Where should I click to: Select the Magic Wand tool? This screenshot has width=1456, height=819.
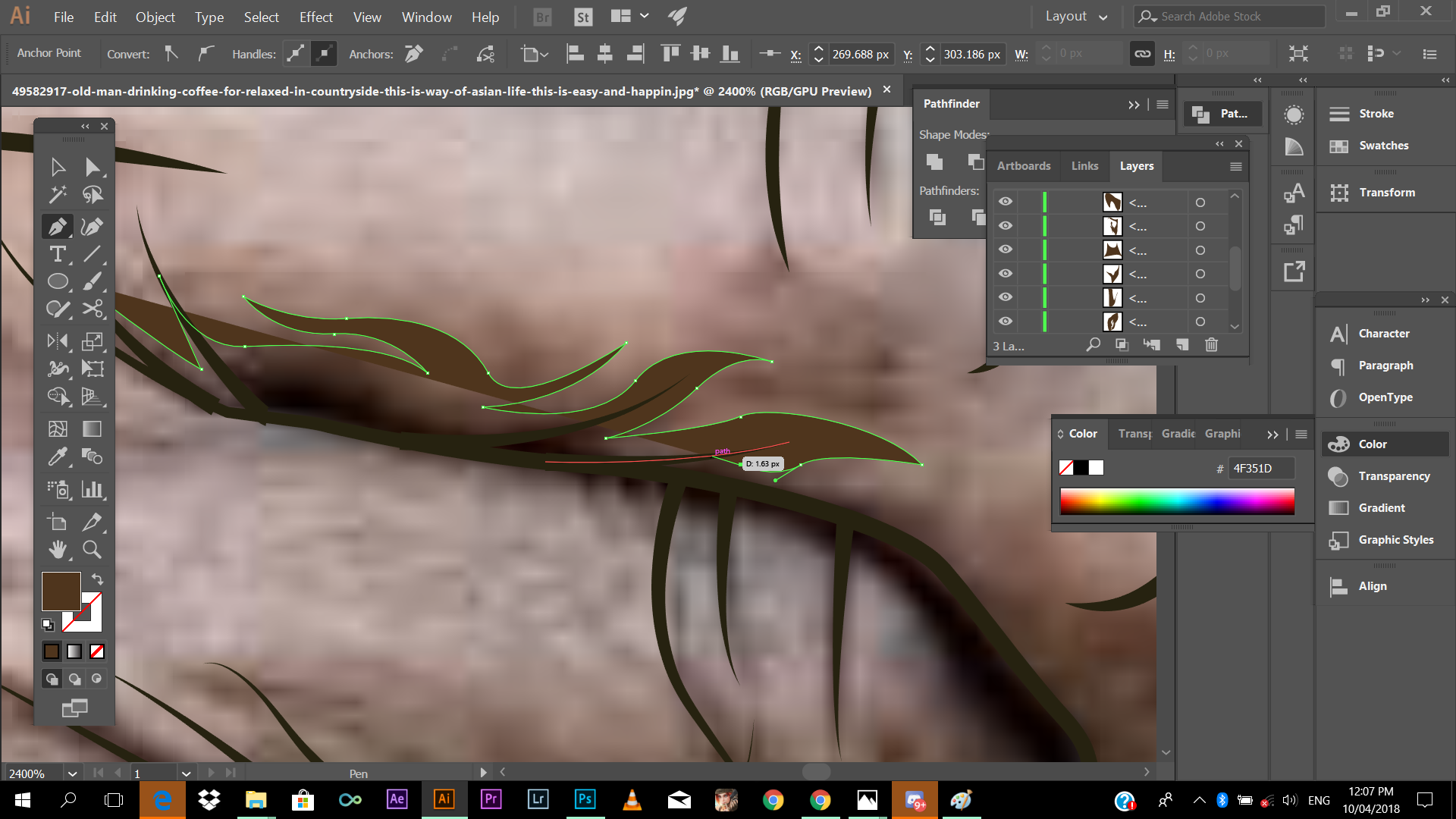click(x=58, y=195)
